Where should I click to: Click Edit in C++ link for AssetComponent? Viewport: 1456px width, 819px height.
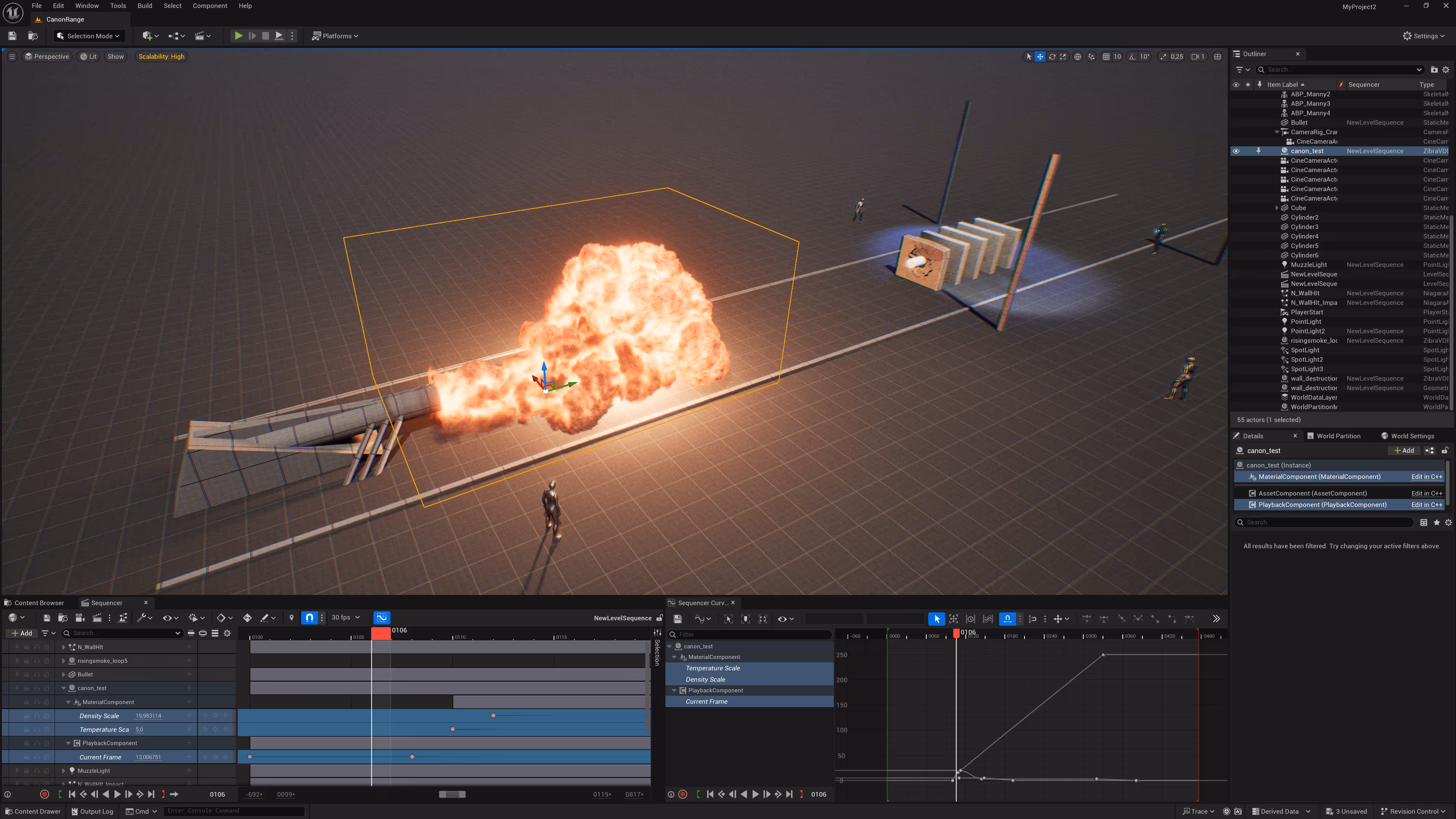point(1426,493)
